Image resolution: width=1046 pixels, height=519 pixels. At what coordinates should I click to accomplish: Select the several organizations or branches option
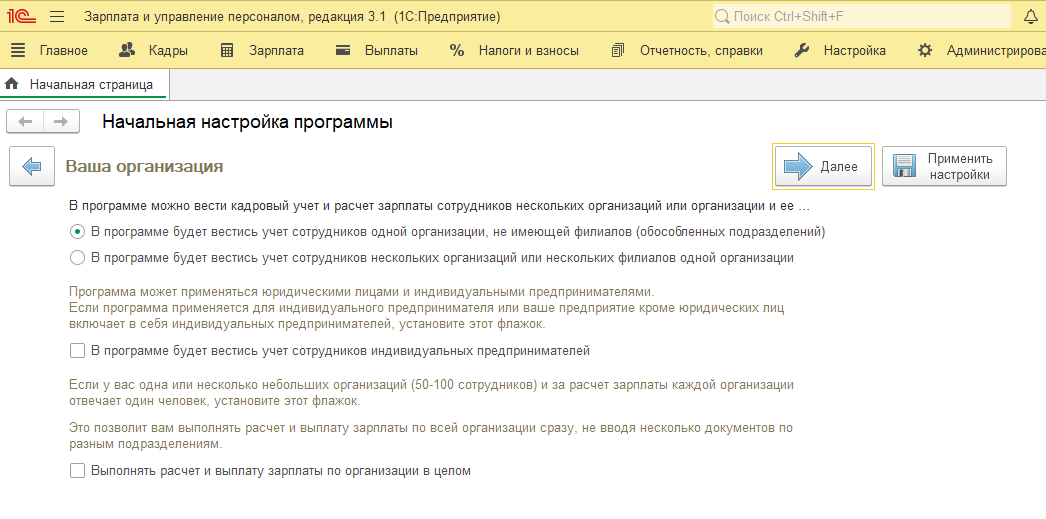[432, 257]
